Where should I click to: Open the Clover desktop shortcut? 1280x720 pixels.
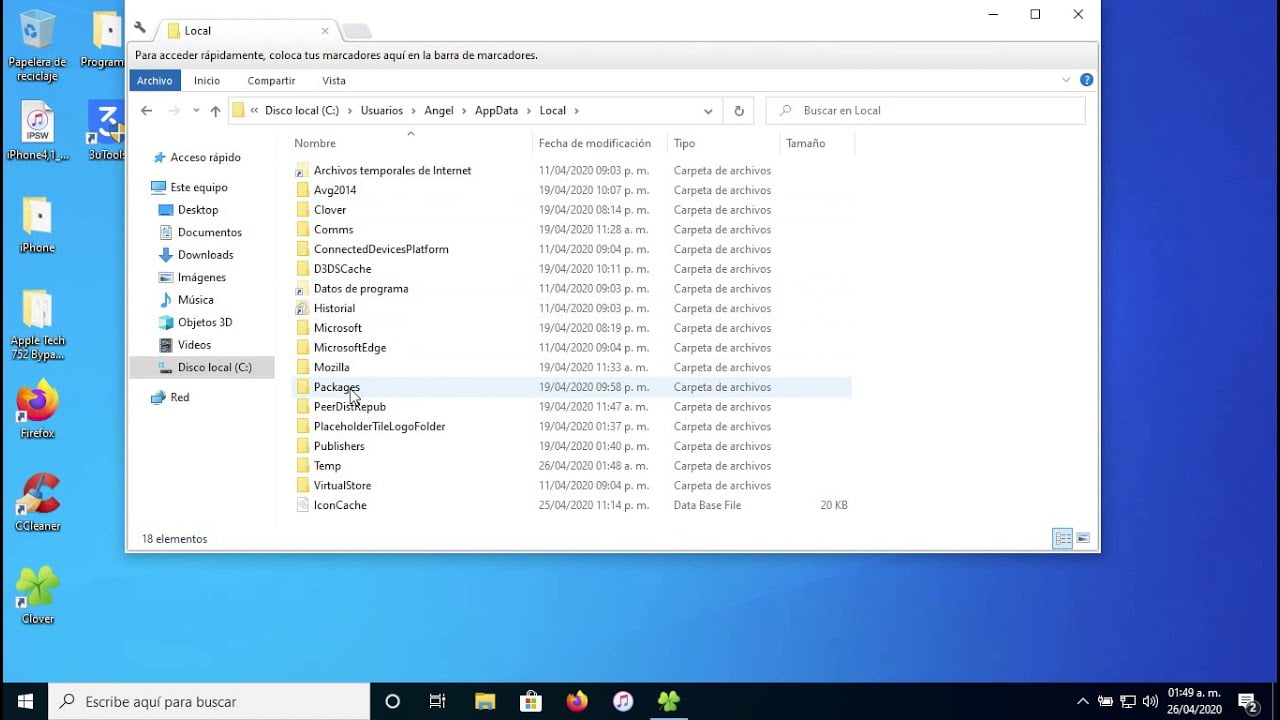[x=37, y=596]
